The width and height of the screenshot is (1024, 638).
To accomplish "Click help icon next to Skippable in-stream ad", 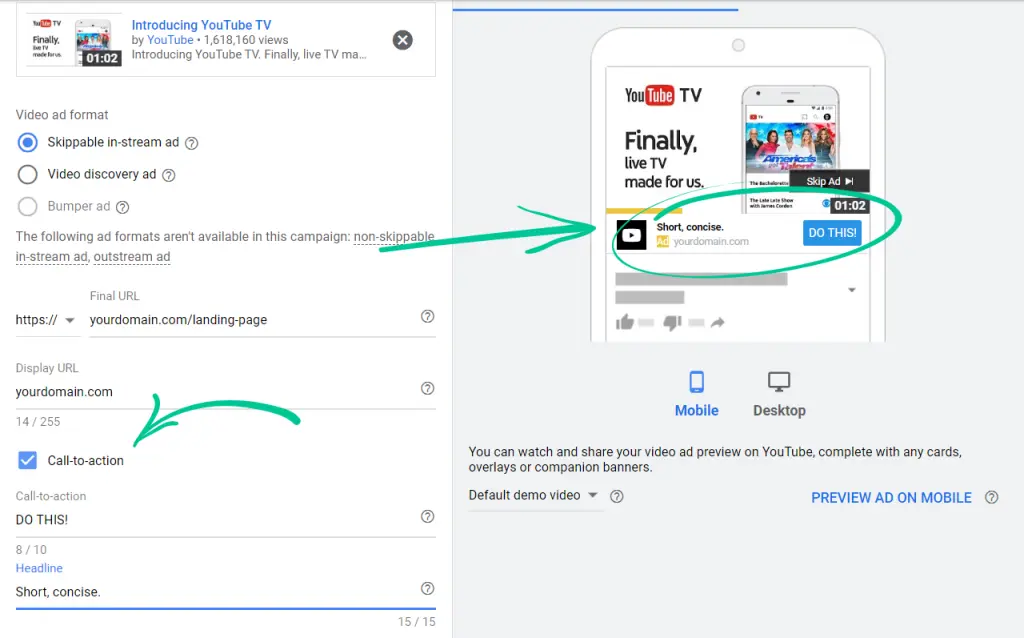I will (x=192, y=143).
